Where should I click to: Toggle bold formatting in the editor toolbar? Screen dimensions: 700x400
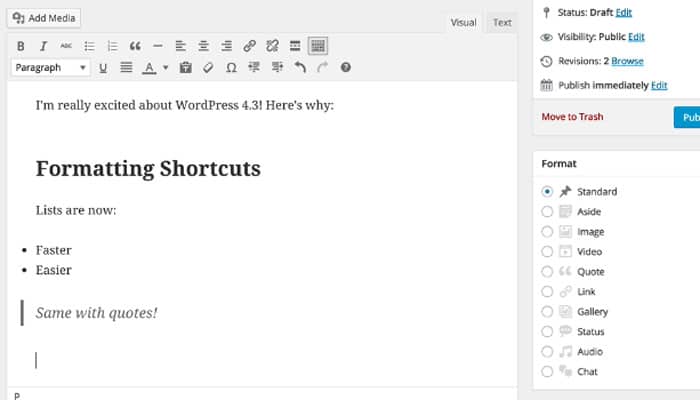(21, 46)
